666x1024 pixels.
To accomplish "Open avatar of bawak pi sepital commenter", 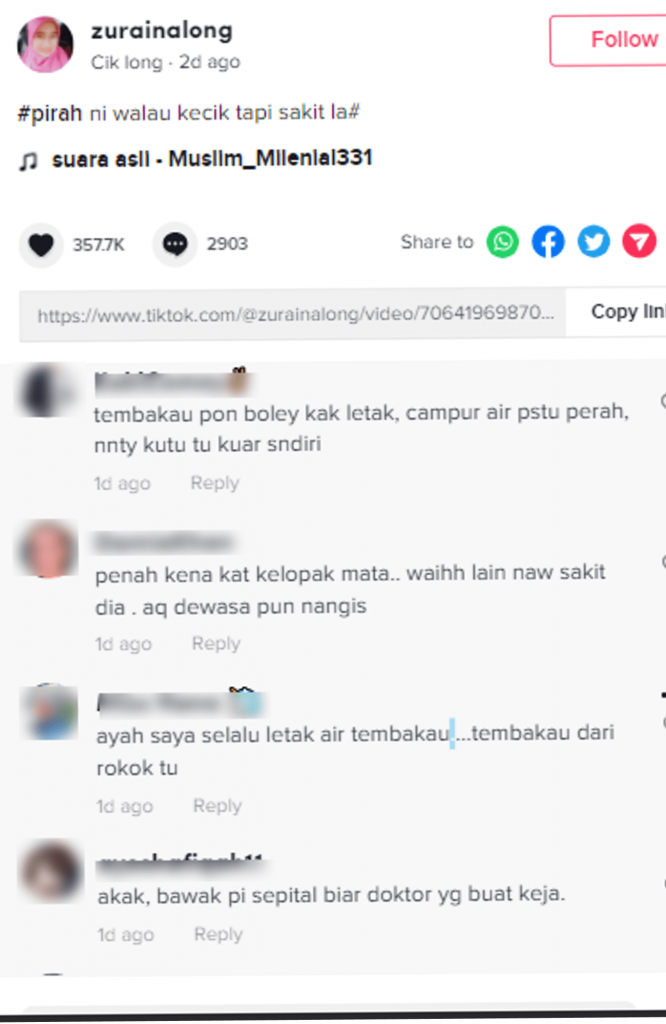I will pos(52,872).
